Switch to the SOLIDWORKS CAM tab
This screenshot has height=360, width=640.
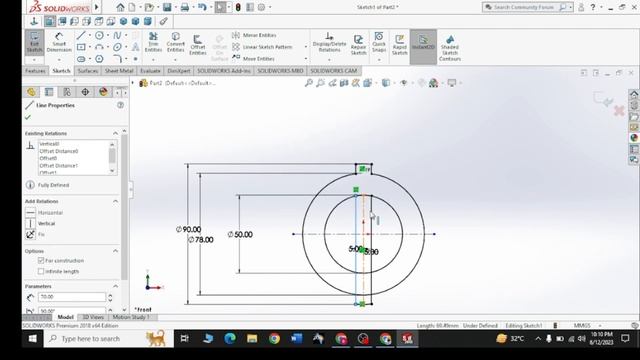(333, 71)
